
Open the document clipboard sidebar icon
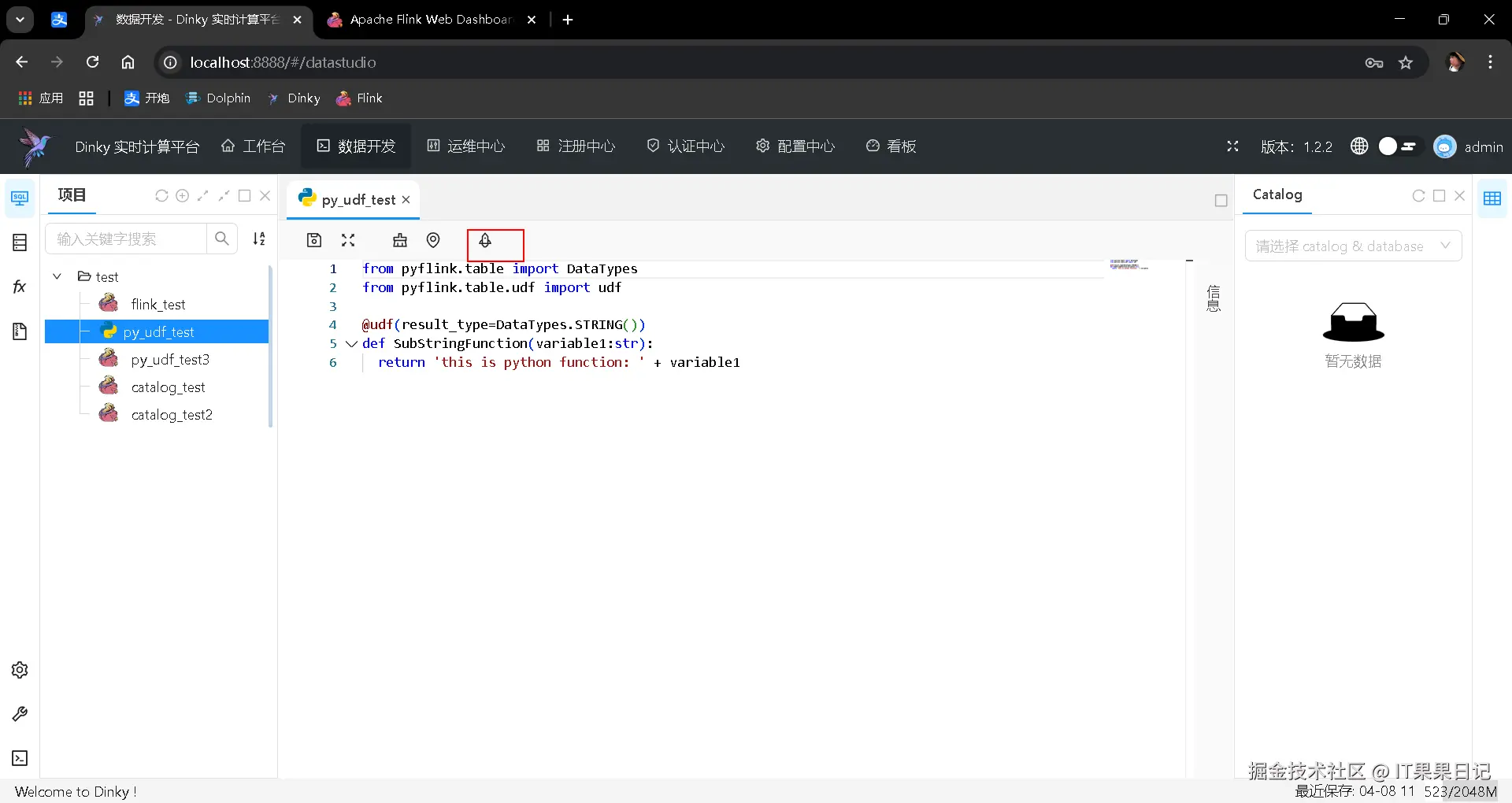click(x=20, y=331)
